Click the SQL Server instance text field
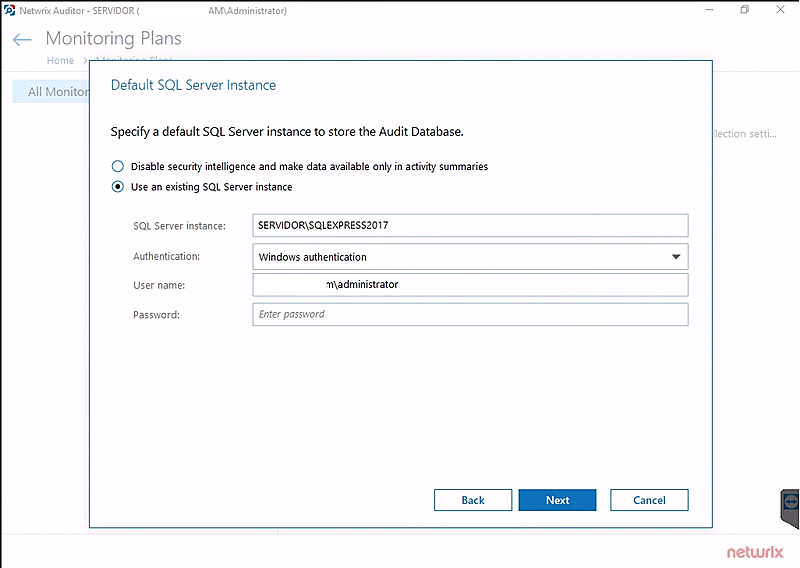The height and width of the screenshot is (568, 800). [x=470, y=225]
